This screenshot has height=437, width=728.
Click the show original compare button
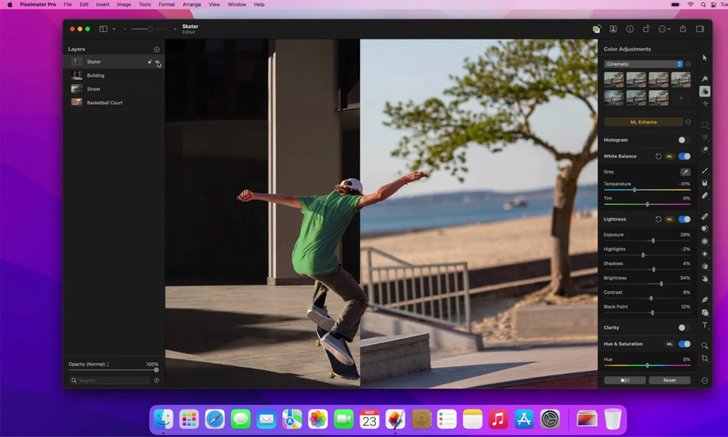(625, 380)
